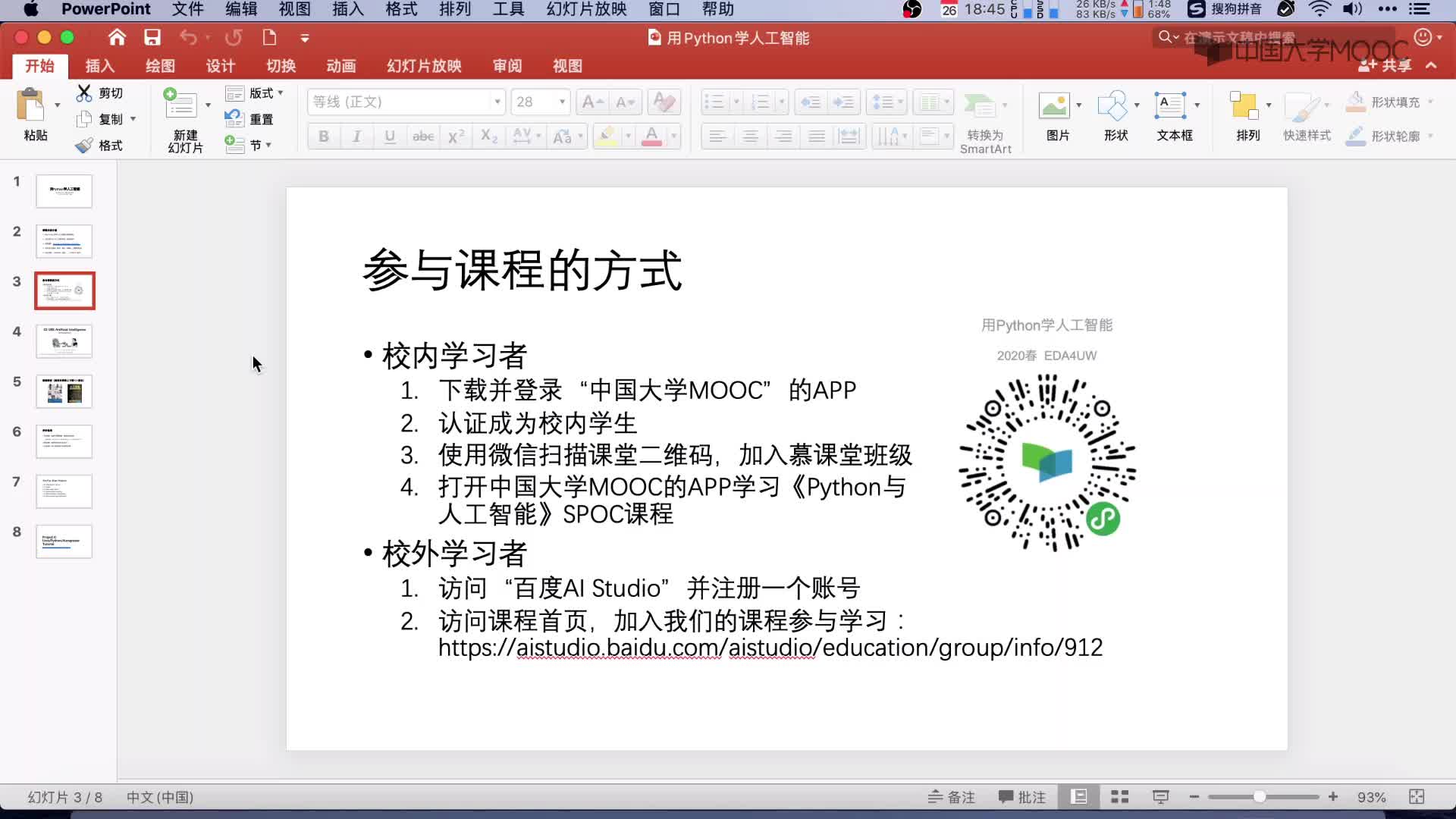Click the Home icon in title bar
The width and height of the screenshot is (1456, 819).
(117, 37)
